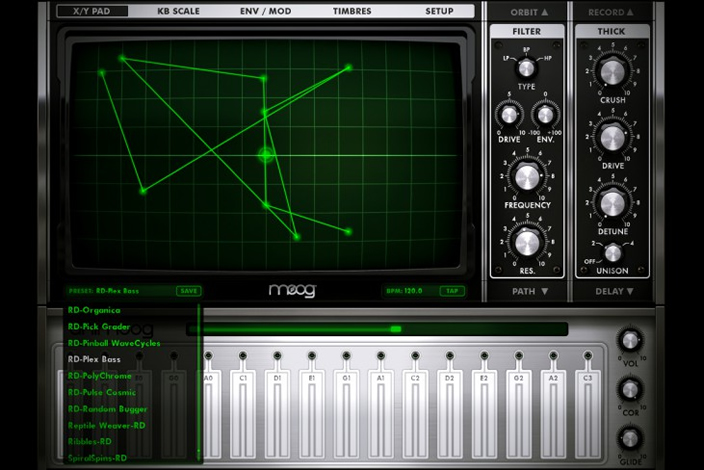Screen dimensions: 704x470
Task: Click the preset list vertical scrollbar
Action: [198, 382]
